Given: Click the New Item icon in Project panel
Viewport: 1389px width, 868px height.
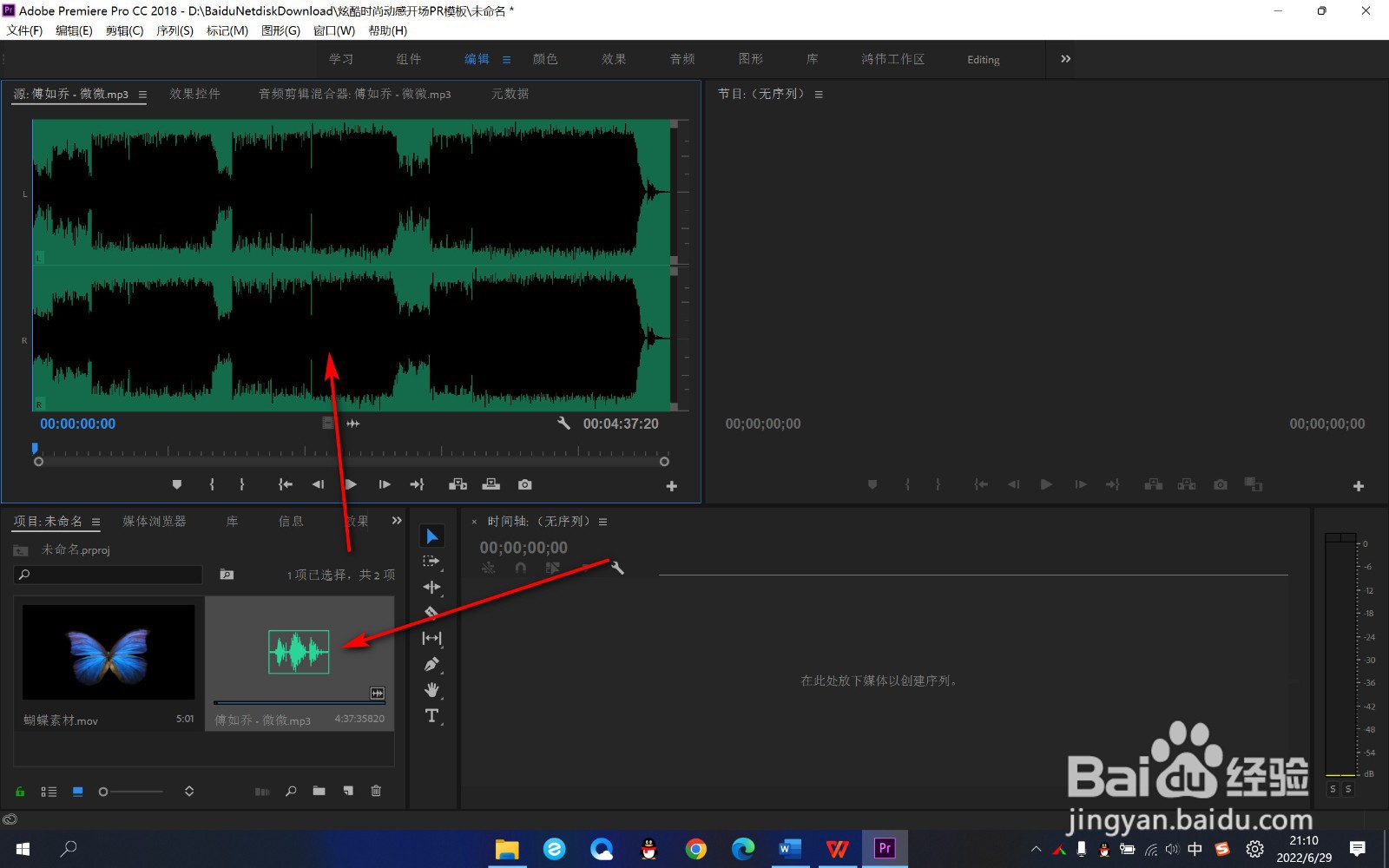Looking at the screenshot, I should (348, 791).
